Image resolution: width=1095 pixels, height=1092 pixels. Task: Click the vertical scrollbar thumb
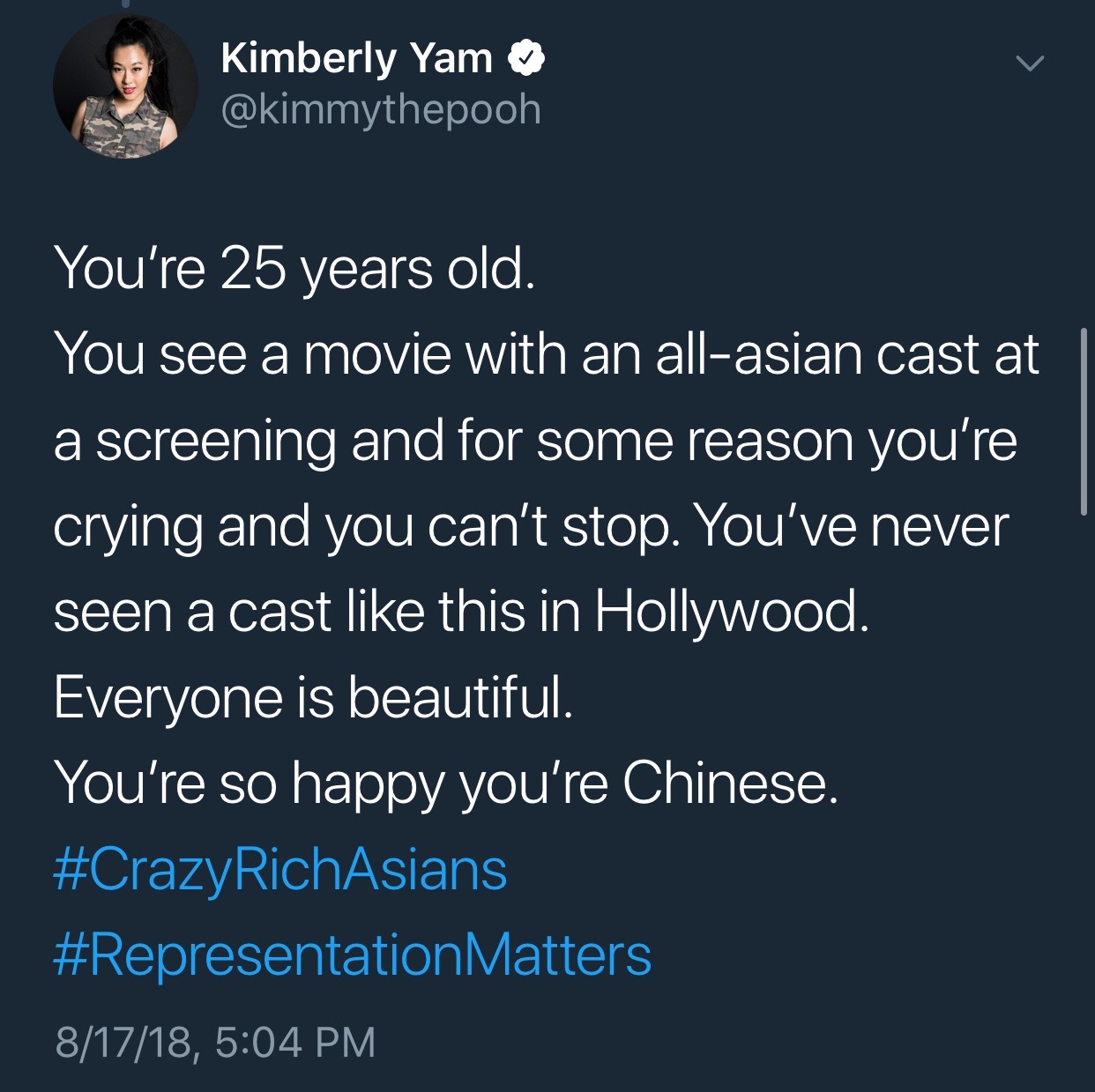tap(1084, 421)
